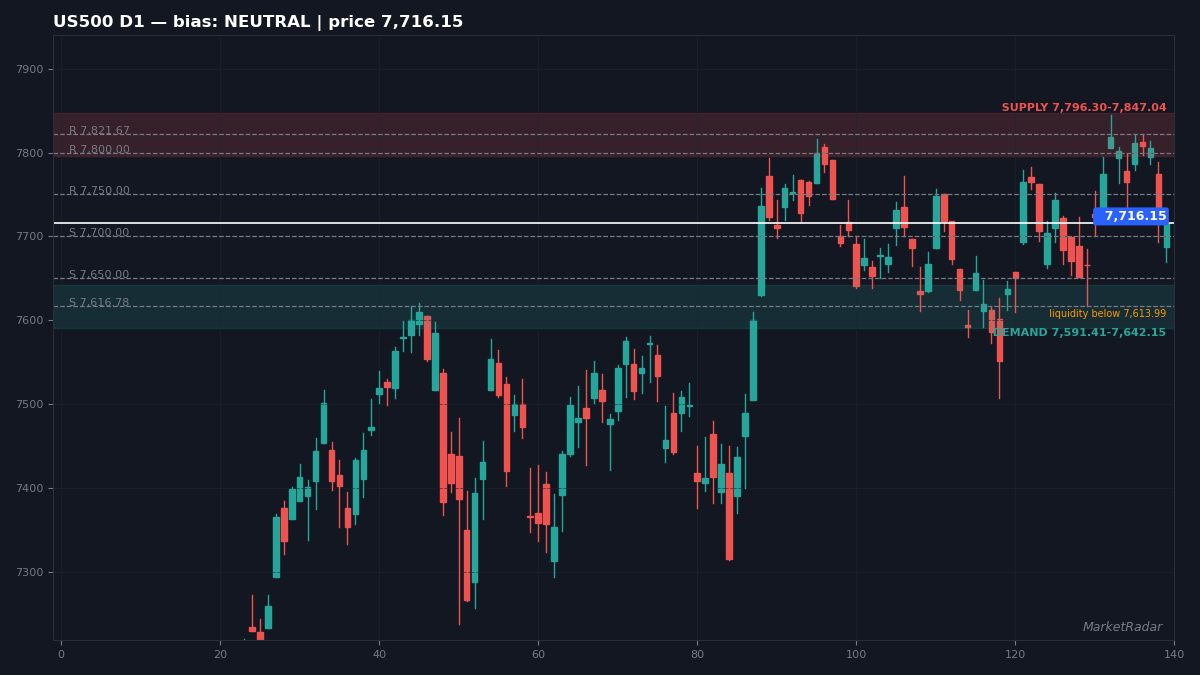Click the x-axis tick label 120
The width and height of the screenshot is (1200, 675).
(1015, 655)
